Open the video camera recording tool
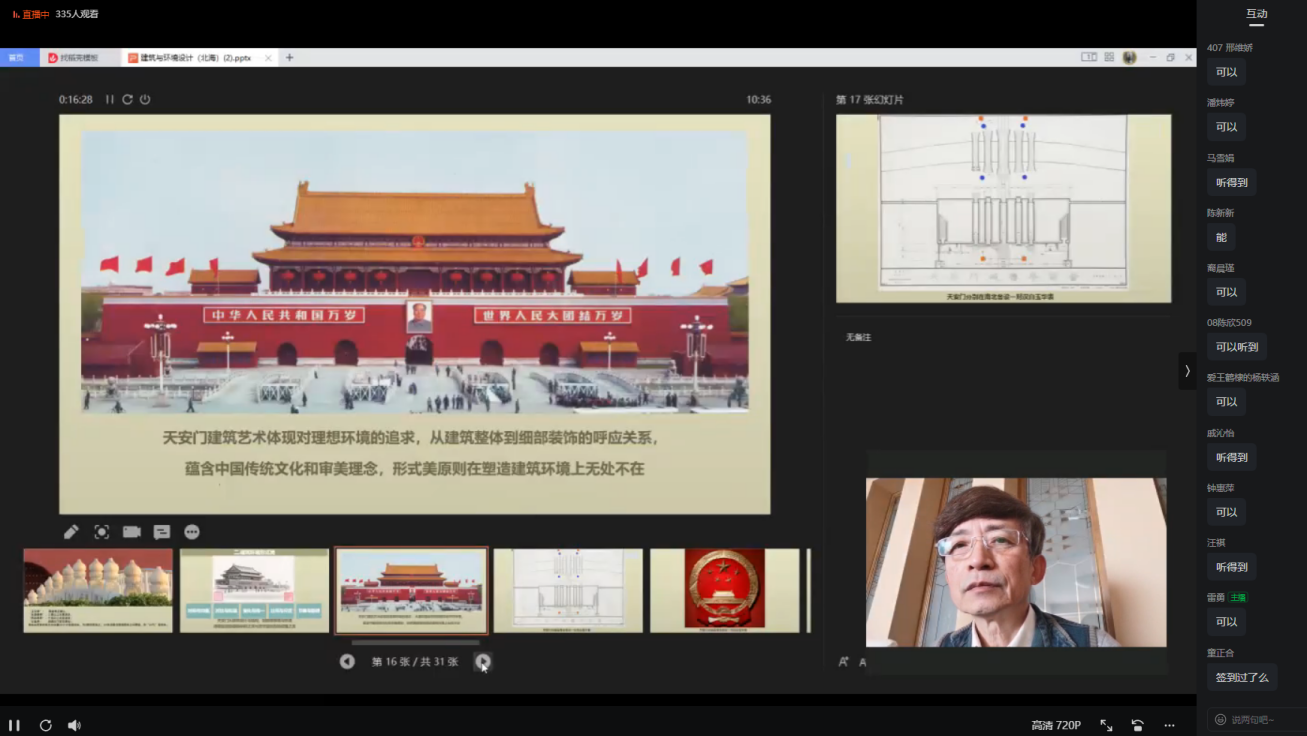This screenshot has height=736, width=1307. tap(131, 532)
